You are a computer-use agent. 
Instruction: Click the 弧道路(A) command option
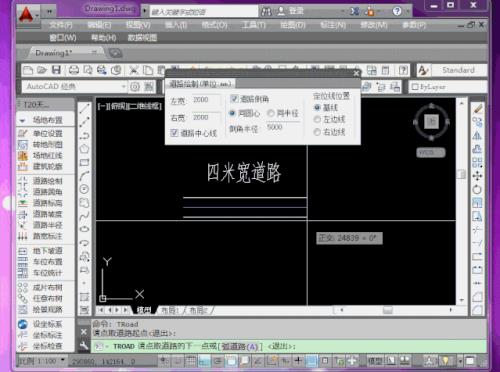pos(240,347)
